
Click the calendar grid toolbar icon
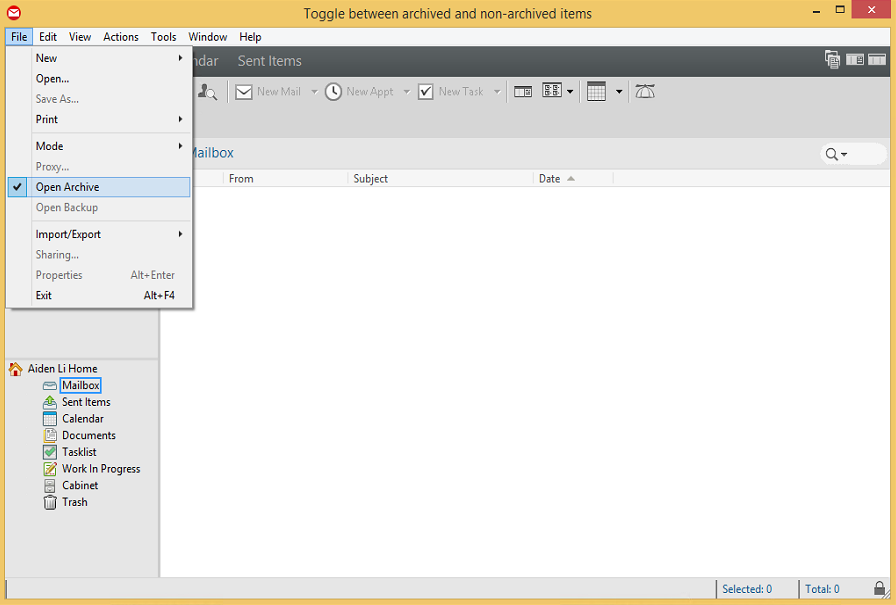(x=597, y=92)
